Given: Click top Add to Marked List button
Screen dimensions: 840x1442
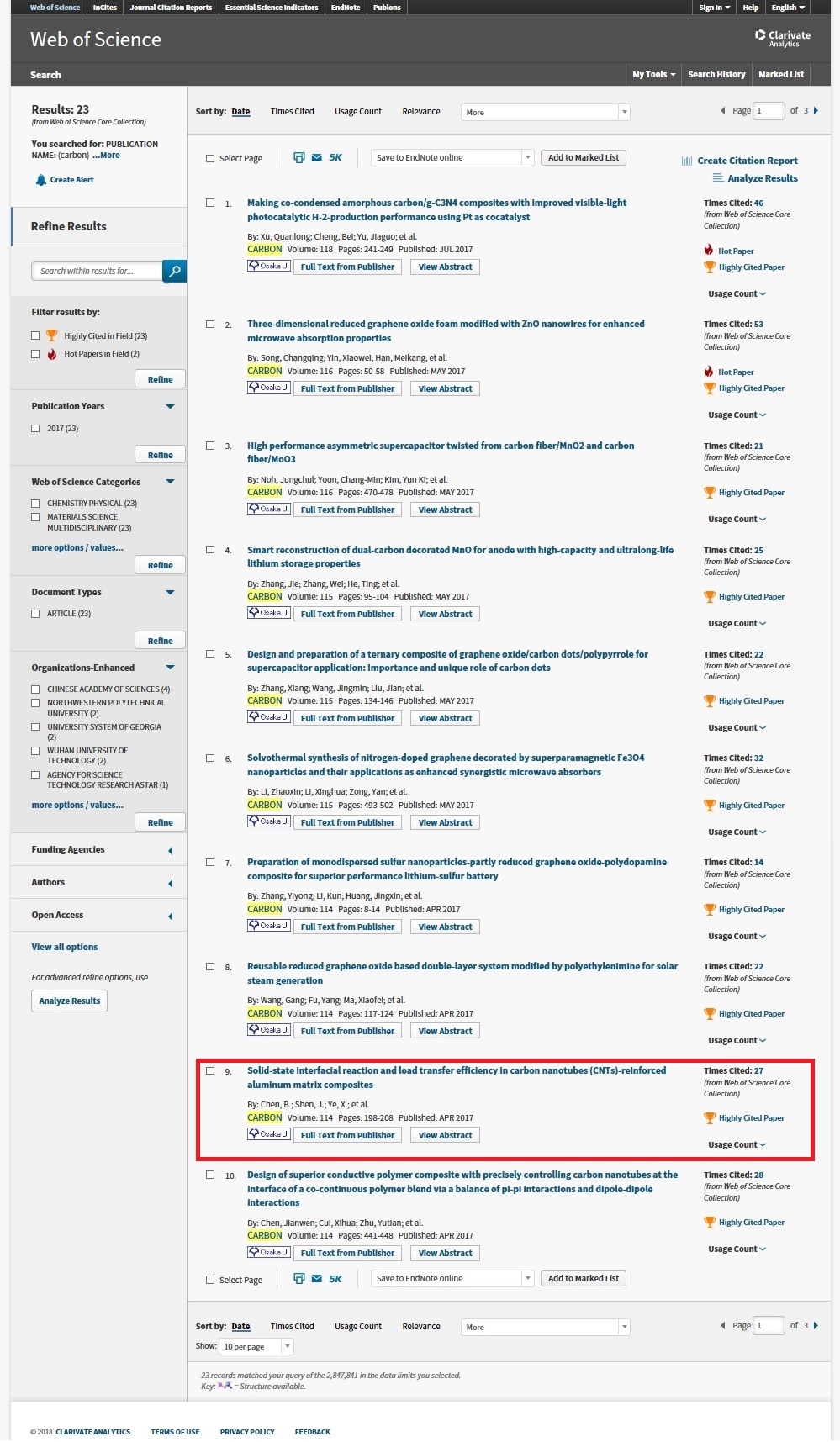Looking at the screenshot, I should click(x=584, y=158).
